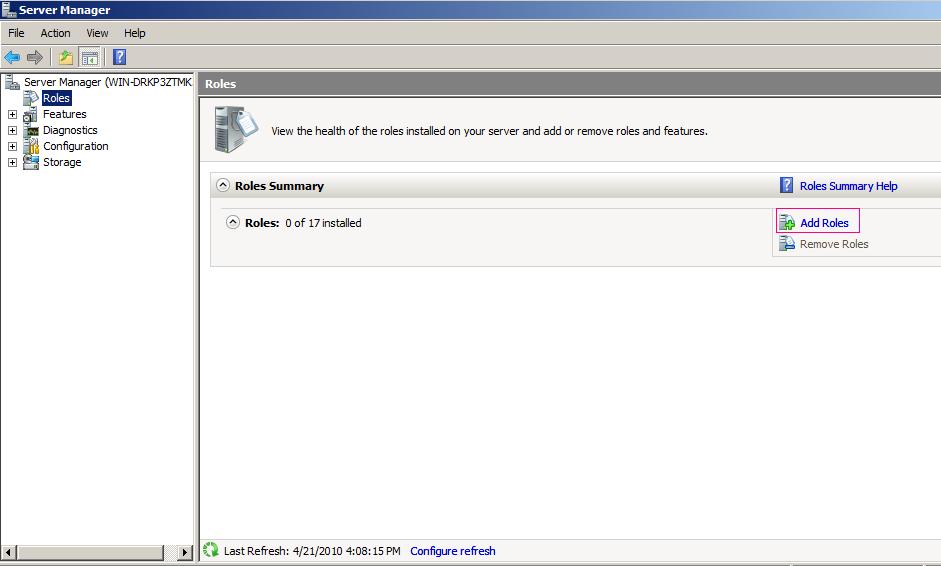Click the "View the health of the roles" description
The width and height of the screenshot is (941, 566).
(x=489, y=131)
